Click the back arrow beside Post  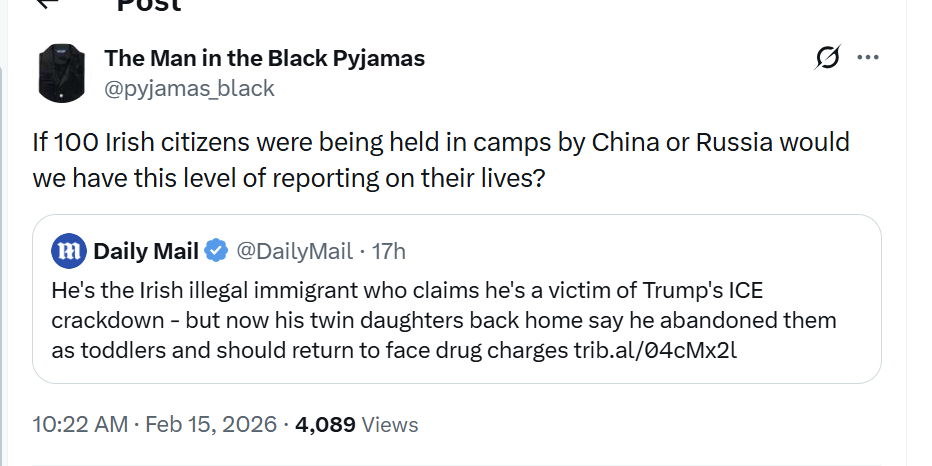(x=47, y=4)
